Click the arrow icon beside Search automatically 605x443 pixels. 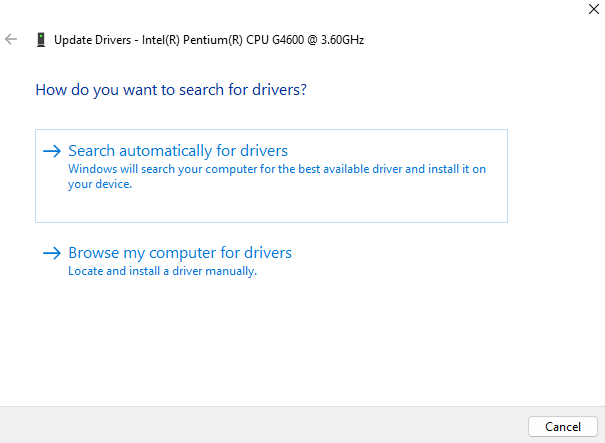[x=52, y=151]
